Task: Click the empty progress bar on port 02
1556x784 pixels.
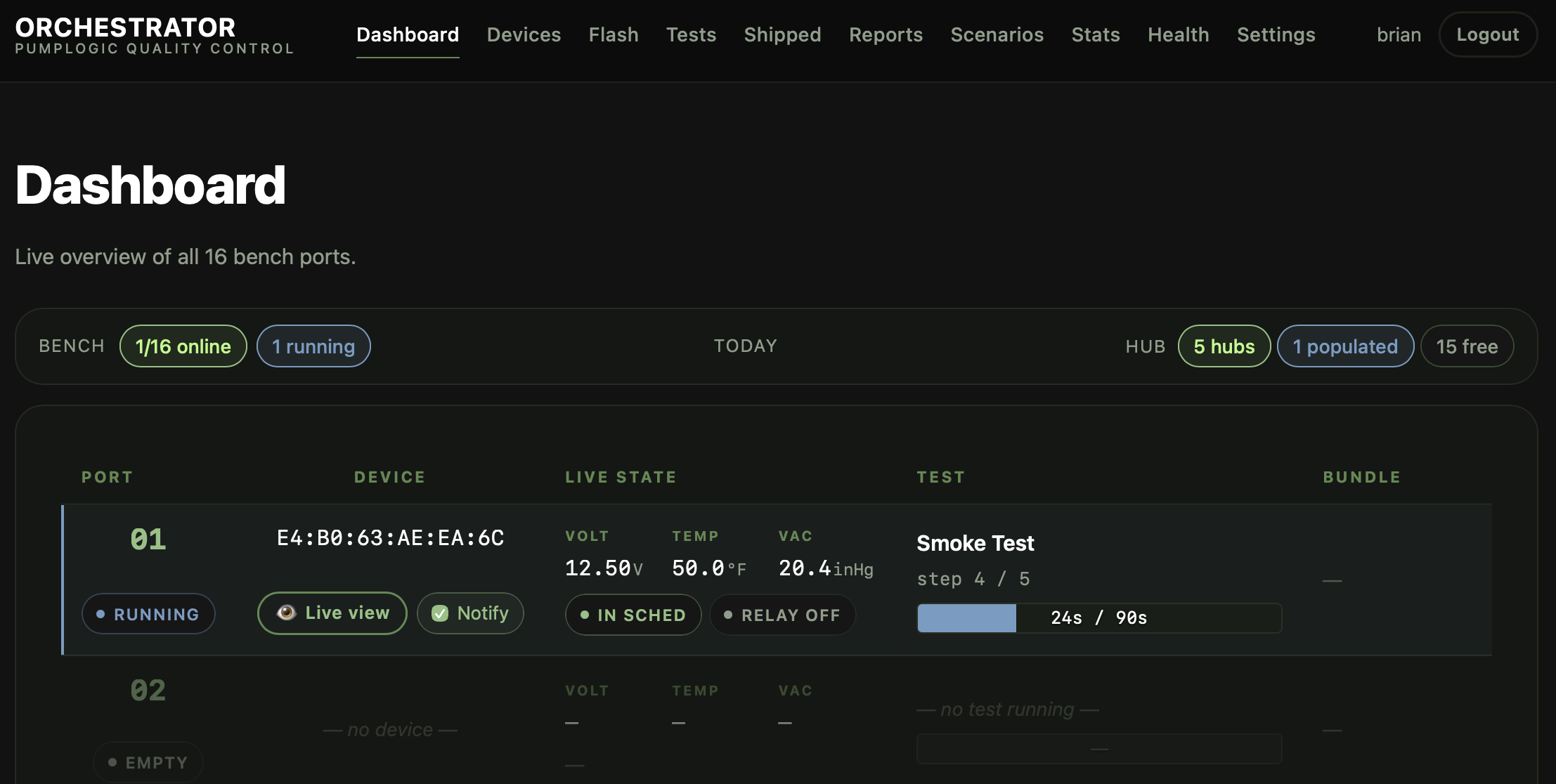Action: pos(1099,749)
